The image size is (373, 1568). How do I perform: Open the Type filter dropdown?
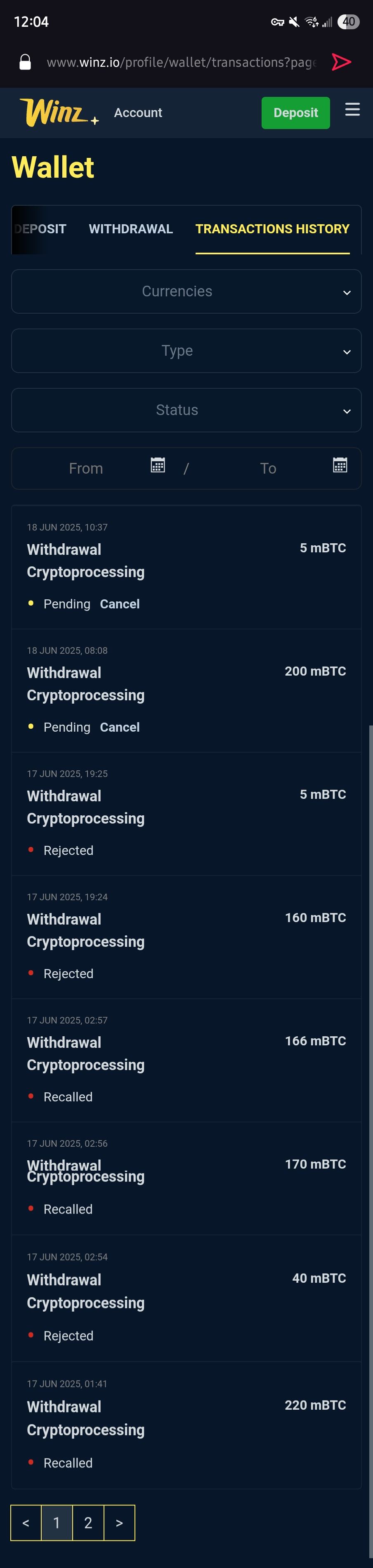(186, 351)
